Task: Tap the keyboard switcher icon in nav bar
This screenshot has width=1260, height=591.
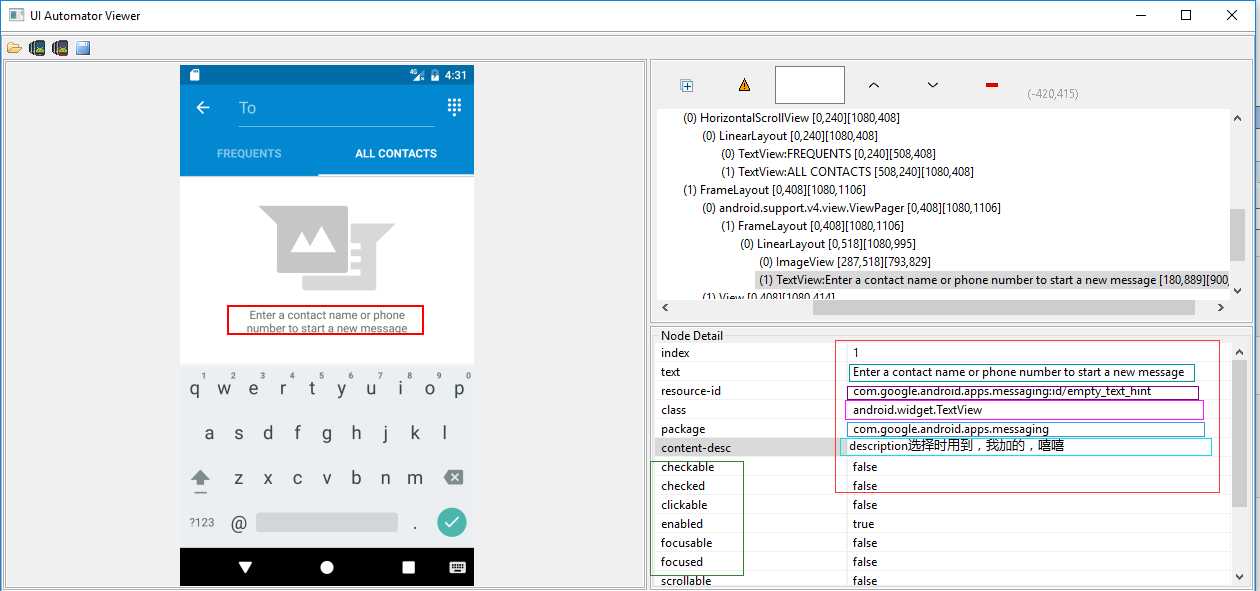Action: pyautogui.click(x=457, y=567)
